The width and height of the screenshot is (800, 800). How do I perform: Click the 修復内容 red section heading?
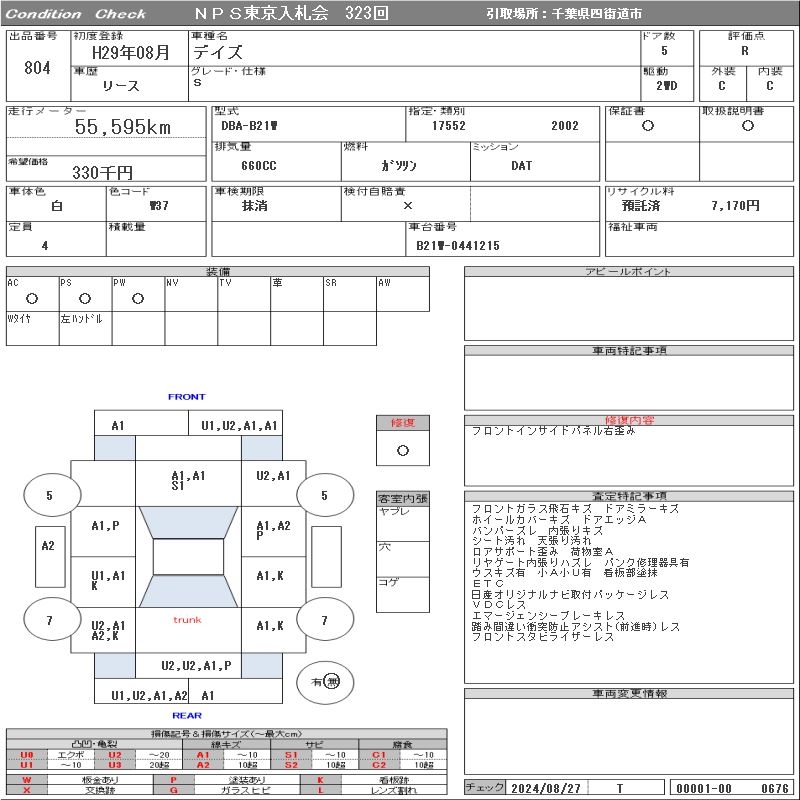coord(630,420)
